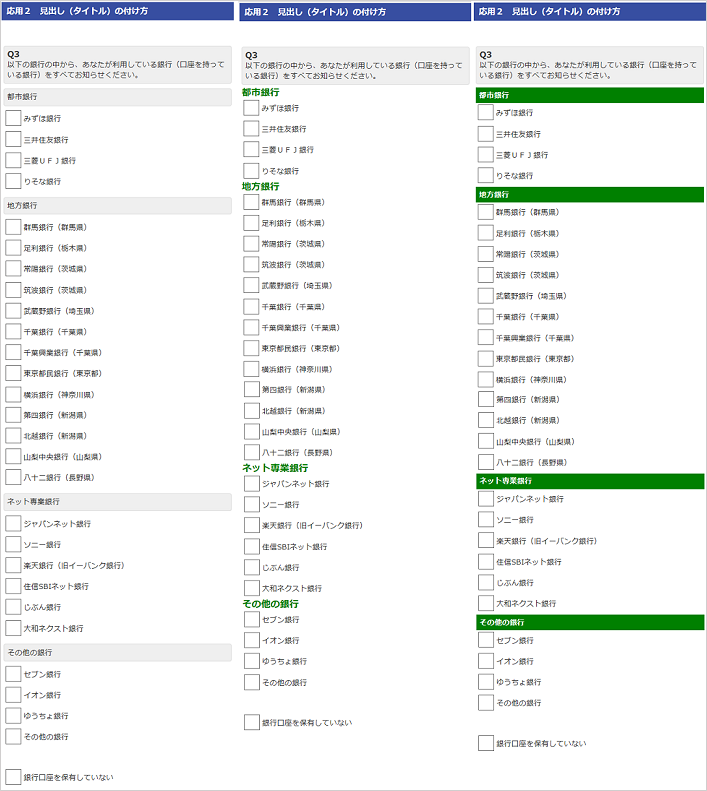
Task: Check 八十二銀行（長野県） in the green-bar-heading form
Action: pyautogui.click(x=486, y=462)
